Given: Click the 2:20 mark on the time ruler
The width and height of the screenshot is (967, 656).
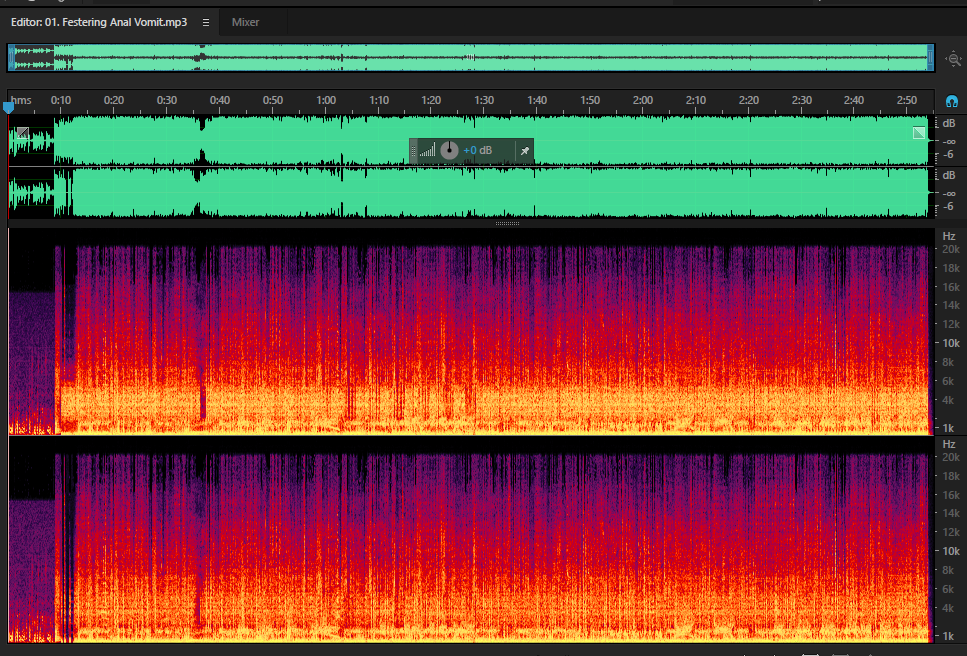Looking at the screenshot, I should pos(749,100).
